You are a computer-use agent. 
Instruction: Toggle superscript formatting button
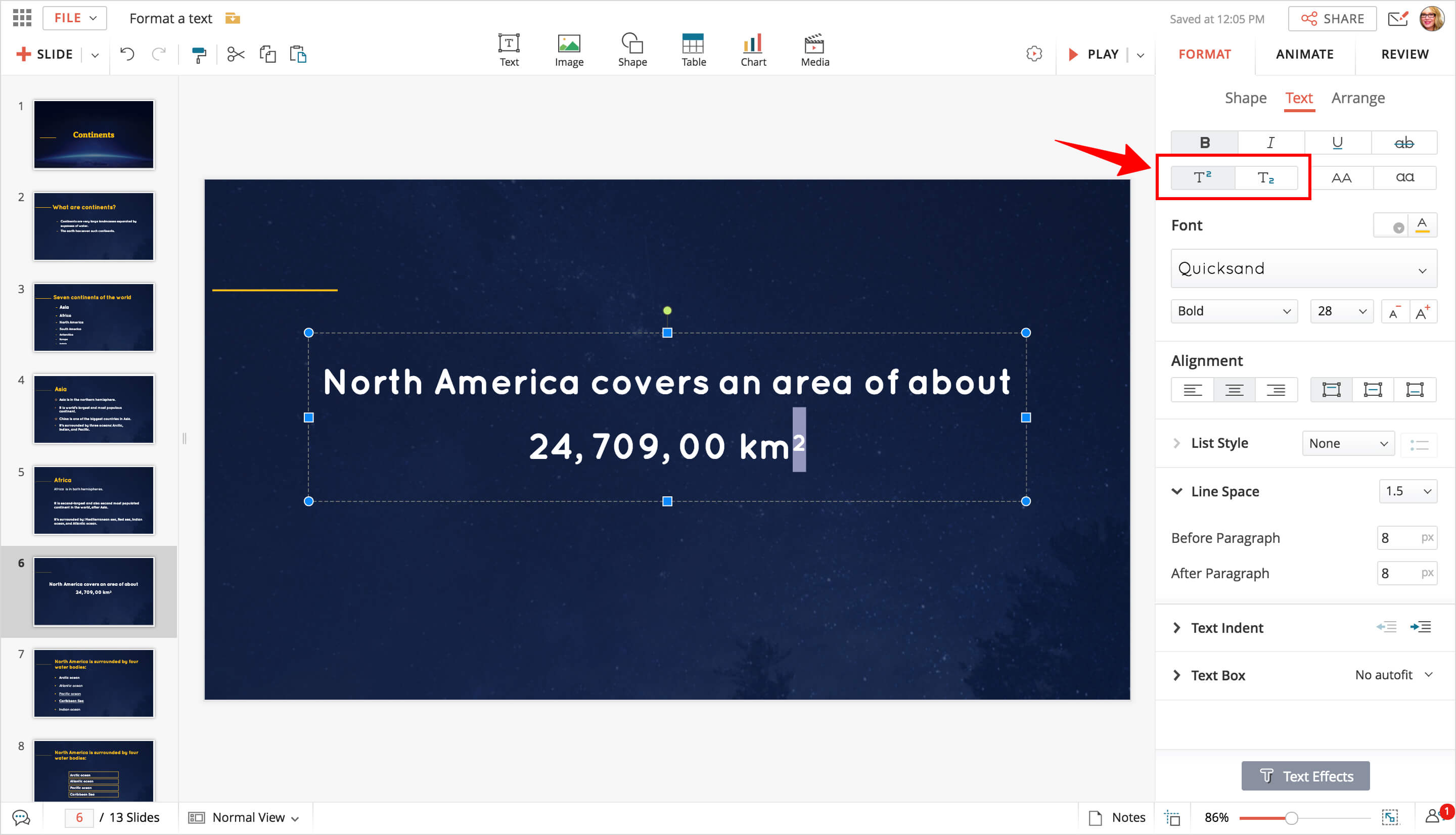(x=1202, y=177)
